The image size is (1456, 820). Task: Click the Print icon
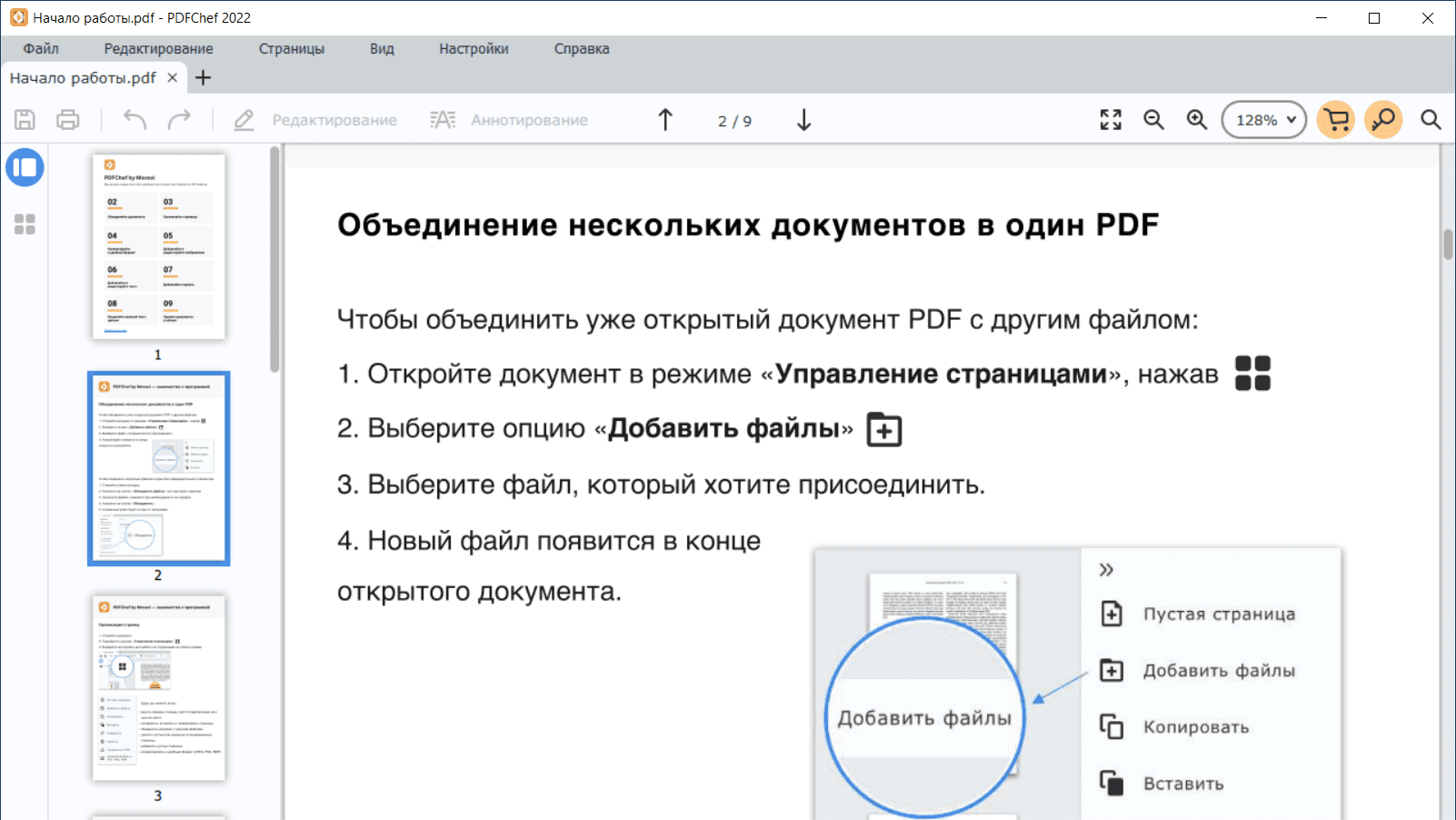tap(68, 119)
